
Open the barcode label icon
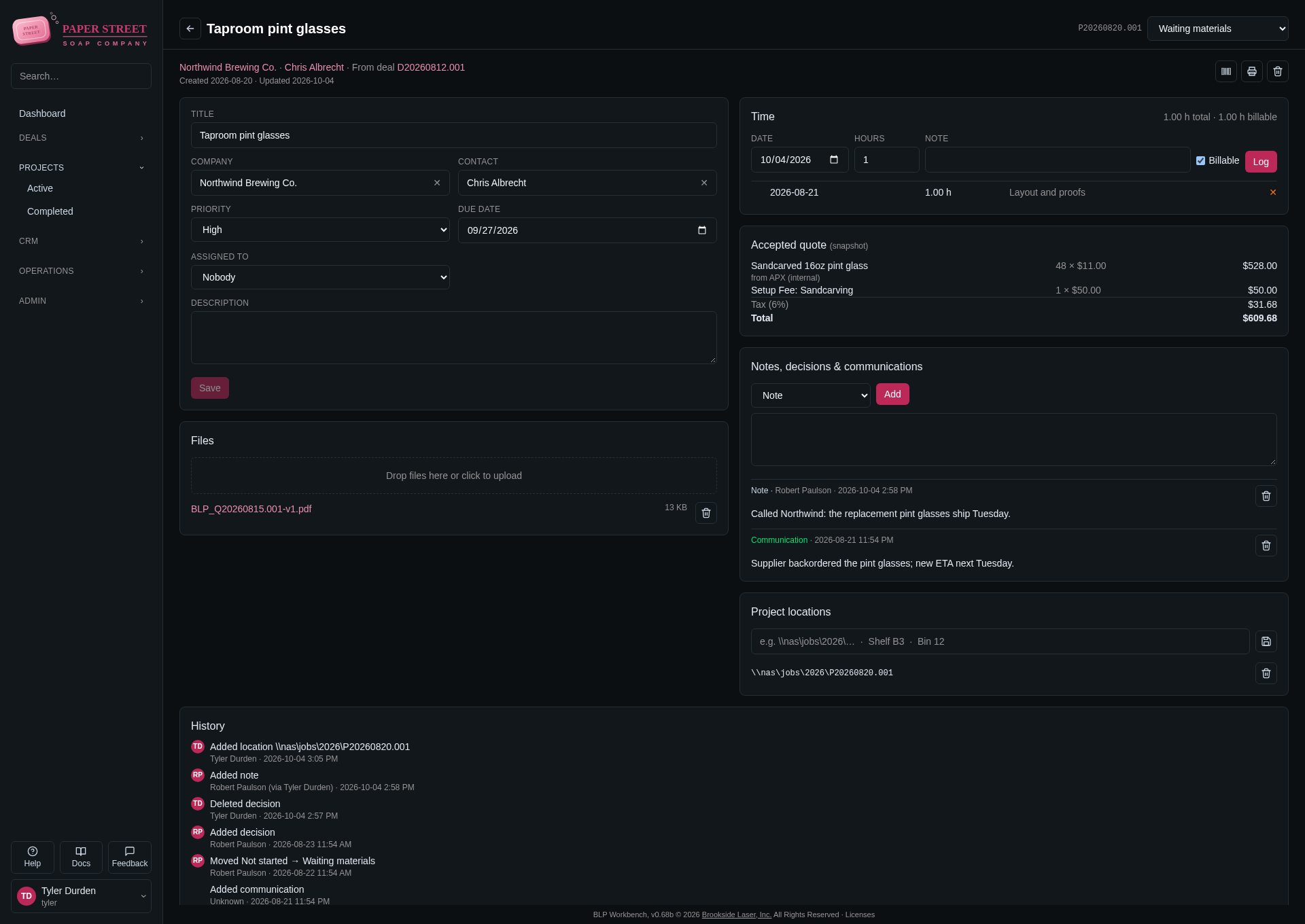[1226, 71]
